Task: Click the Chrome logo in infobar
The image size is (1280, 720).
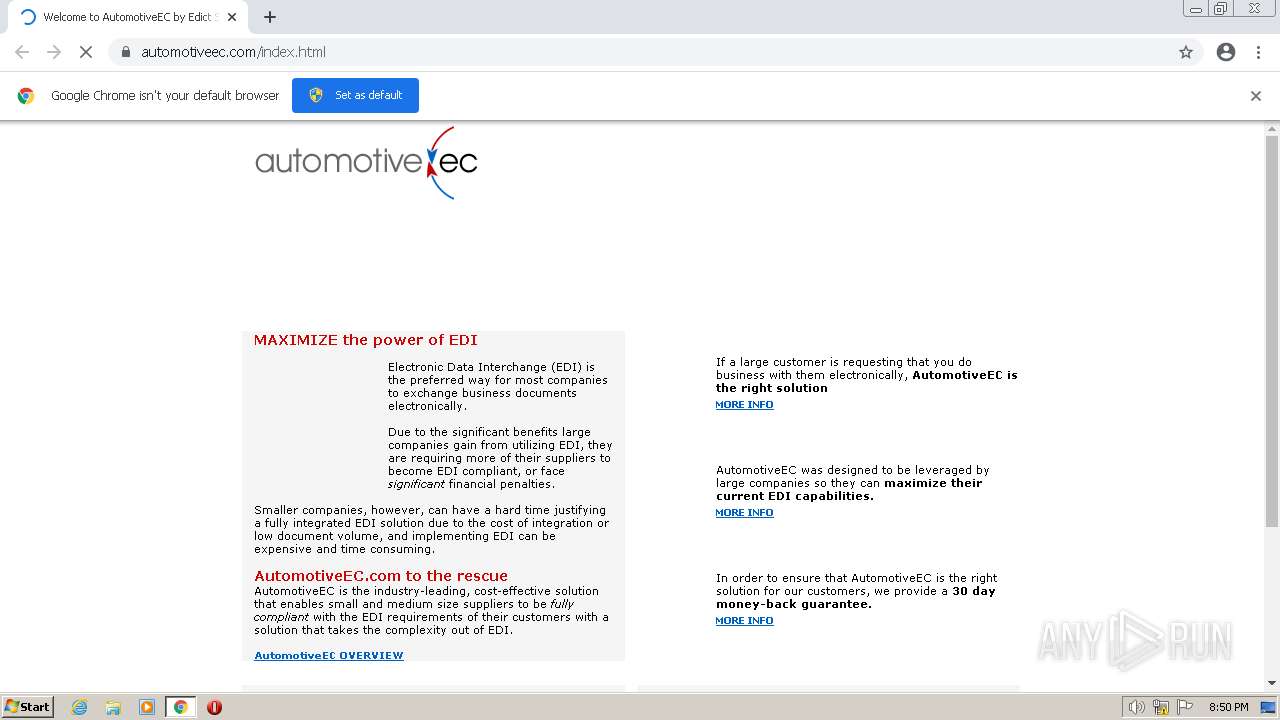Action: [26, 96]
